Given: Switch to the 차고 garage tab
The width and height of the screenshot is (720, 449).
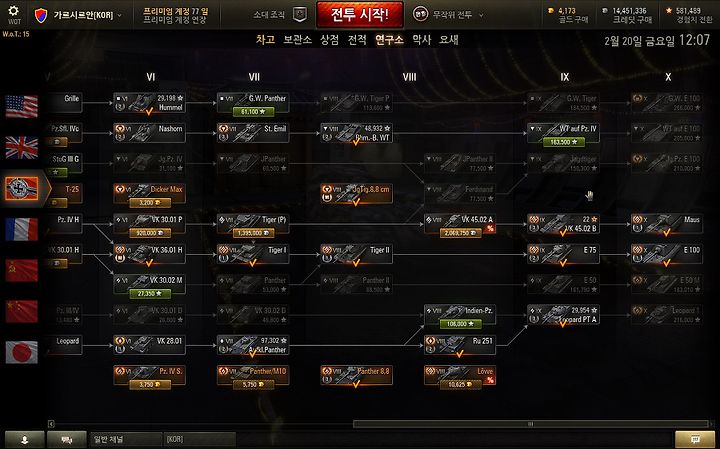Looking at the screenshot, I should coord(265,40).
